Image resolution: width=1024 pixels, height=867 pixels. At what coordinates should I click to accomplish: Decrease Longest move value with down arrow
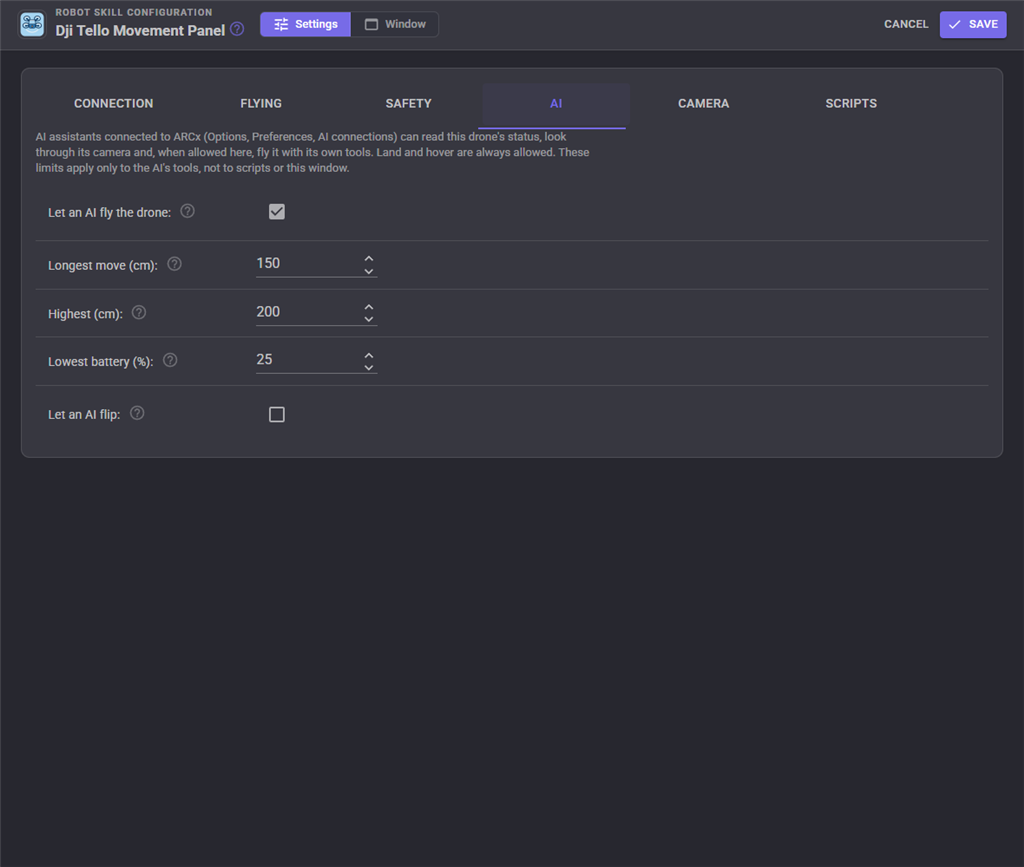[x=369, y=271]
